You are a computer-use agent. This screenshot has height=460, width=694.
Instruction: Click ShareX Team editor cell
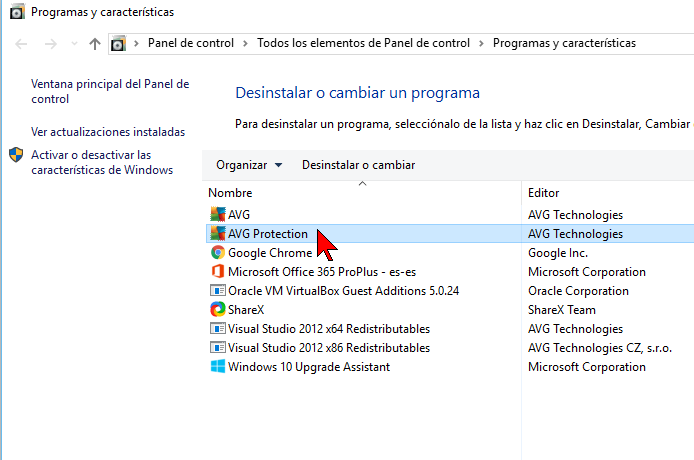562,310
